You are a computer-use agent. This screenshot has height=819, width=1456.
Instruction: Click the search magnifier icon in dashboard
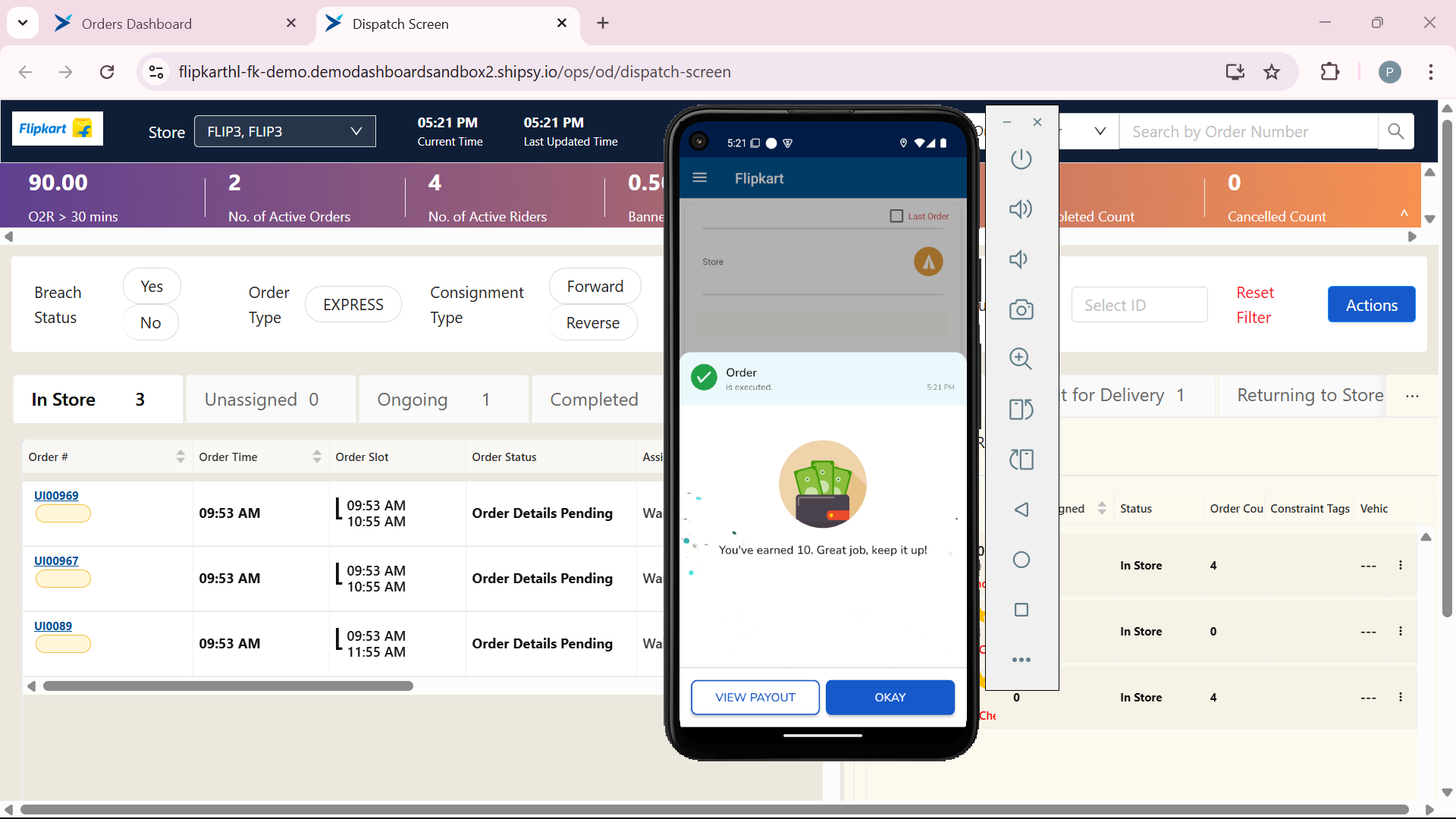coord(1396,131)
